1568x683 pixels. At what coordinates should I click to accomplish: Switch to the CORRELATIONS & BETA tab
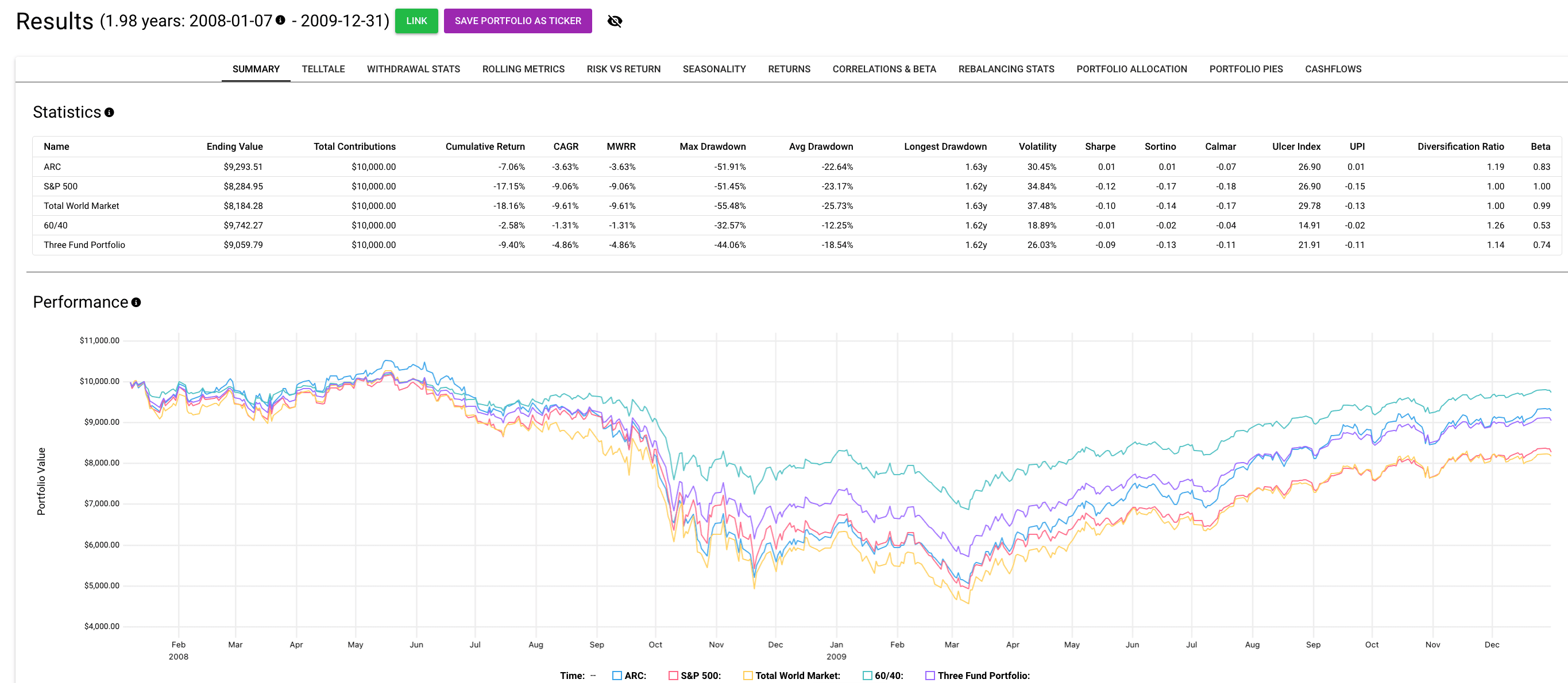pyautogui.click(x=884, y=69)
